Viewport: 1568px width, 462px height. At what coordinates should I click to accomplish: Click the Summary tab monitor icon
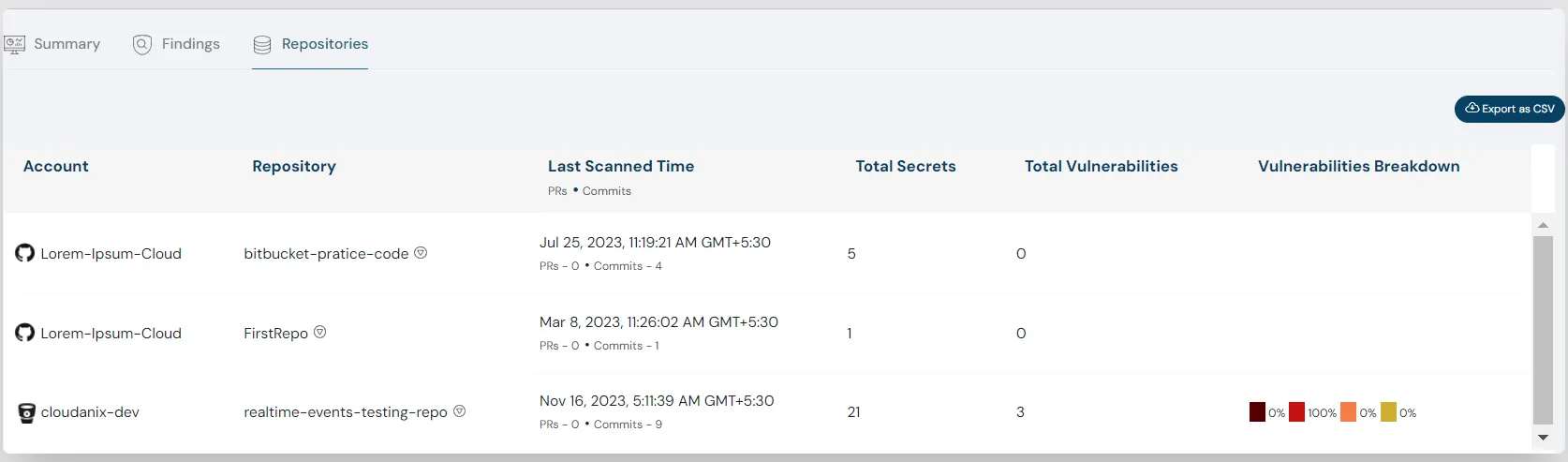[14, 44]
